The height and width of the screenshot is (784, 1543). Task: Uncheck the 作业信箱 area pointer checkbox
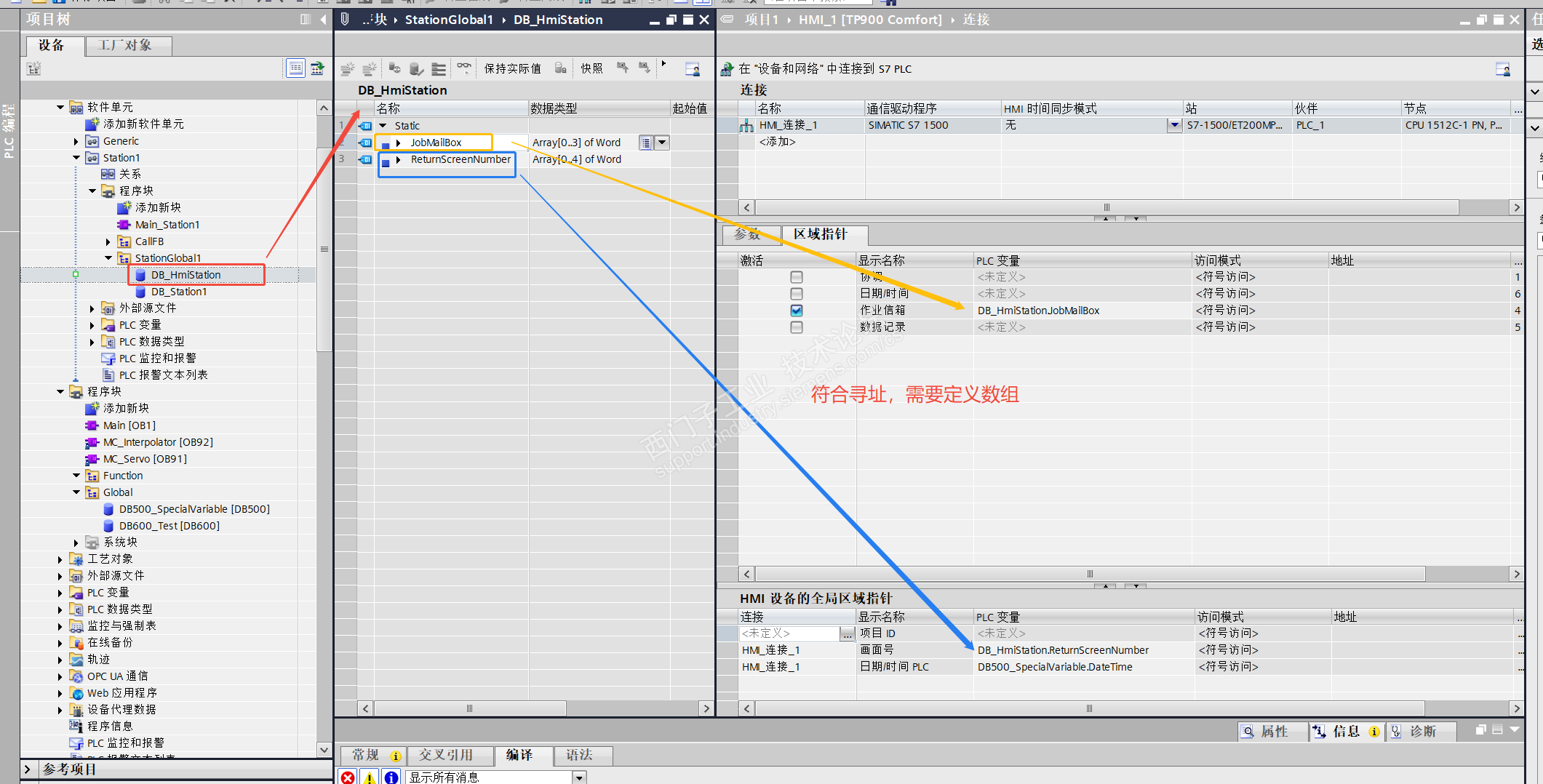797,311
